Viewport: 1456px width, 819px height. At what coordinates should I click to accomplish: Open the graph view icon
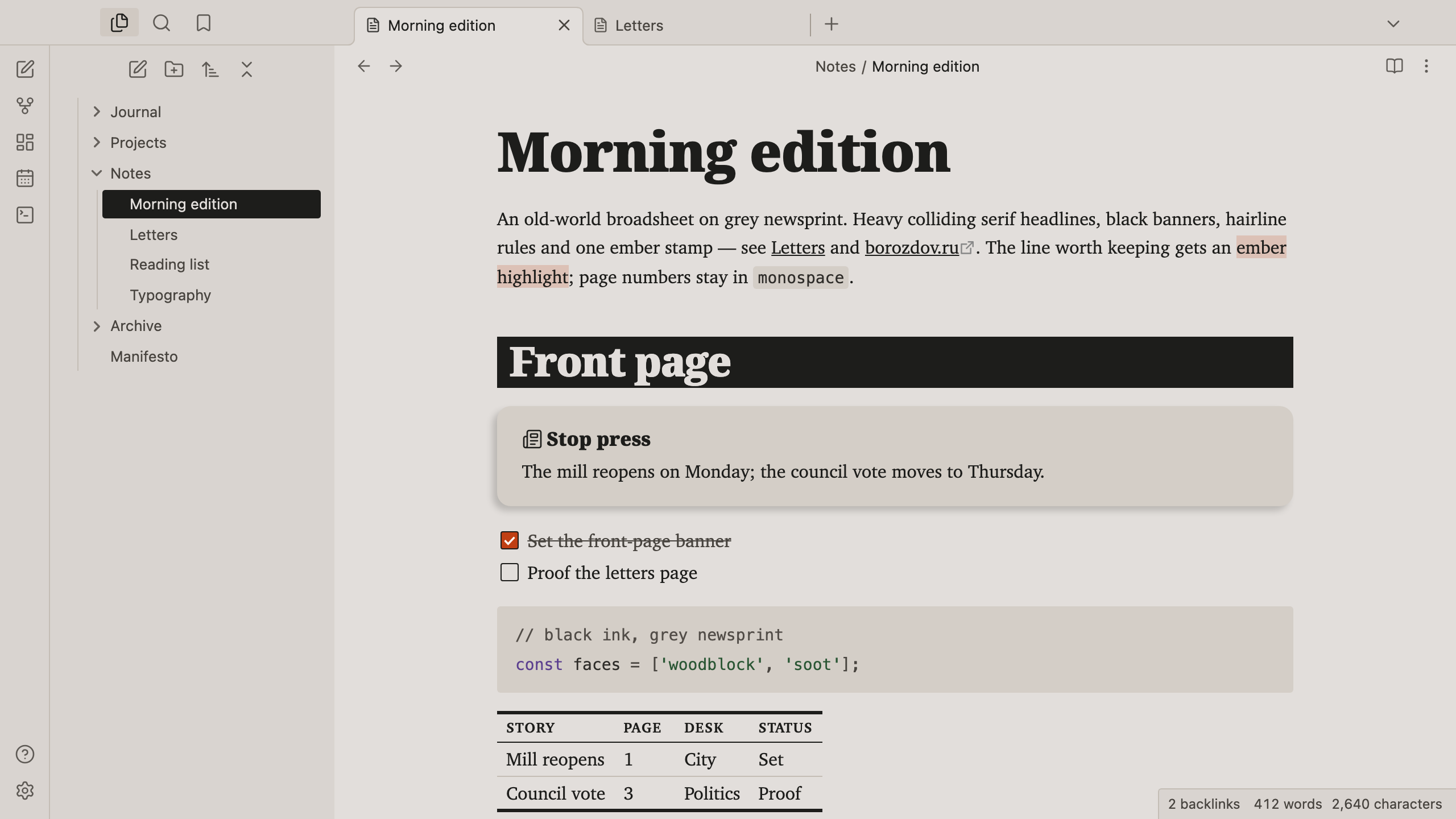pos(25,106)
